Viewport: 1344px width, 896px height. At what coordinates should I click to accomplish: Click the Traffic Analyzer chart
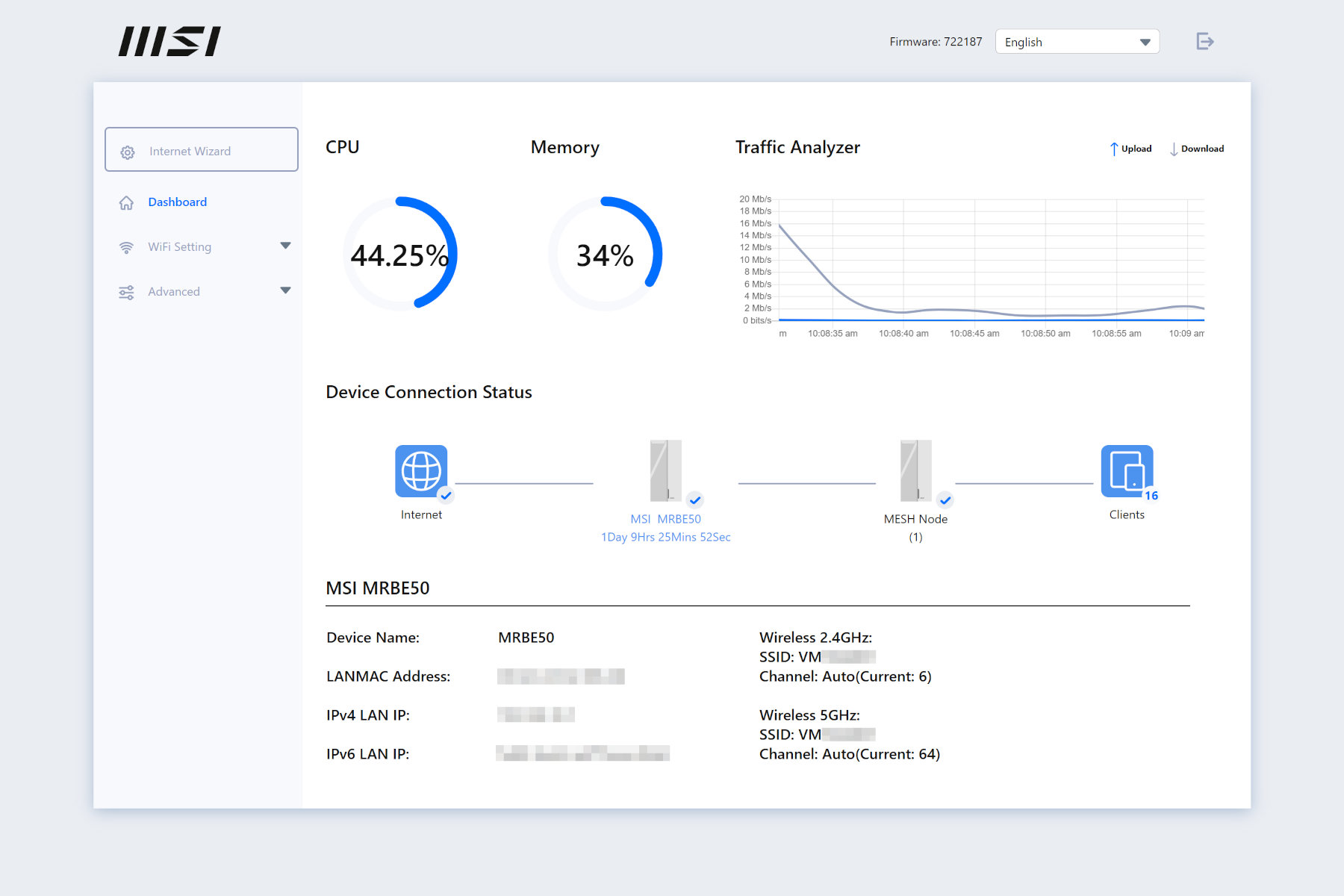coord(971,267)
